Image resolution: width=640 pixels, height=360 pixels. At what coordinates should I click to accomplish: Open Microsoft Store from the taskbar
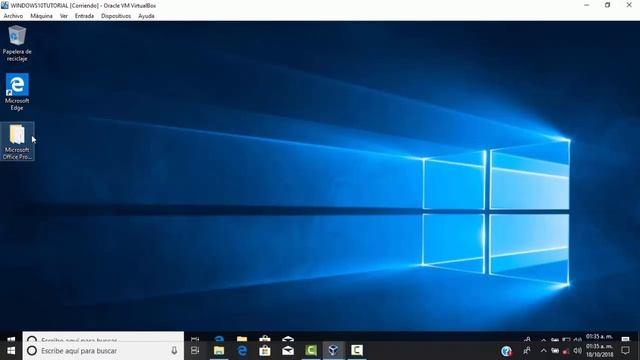pos(265,351)
